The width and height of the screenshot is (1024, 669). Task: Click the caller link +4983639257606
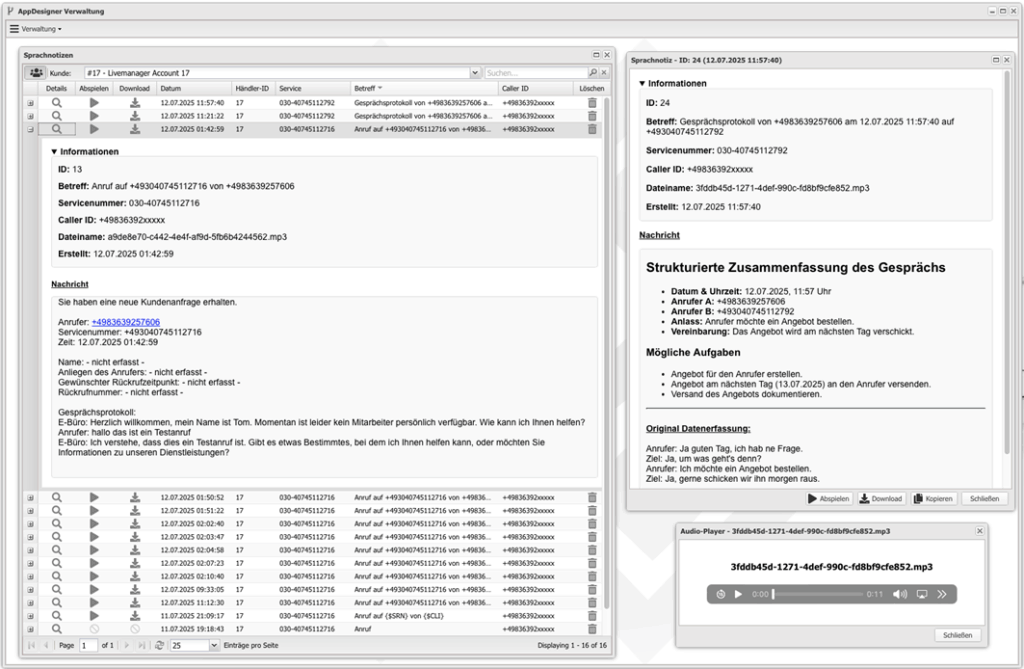(x=126, y=322)
